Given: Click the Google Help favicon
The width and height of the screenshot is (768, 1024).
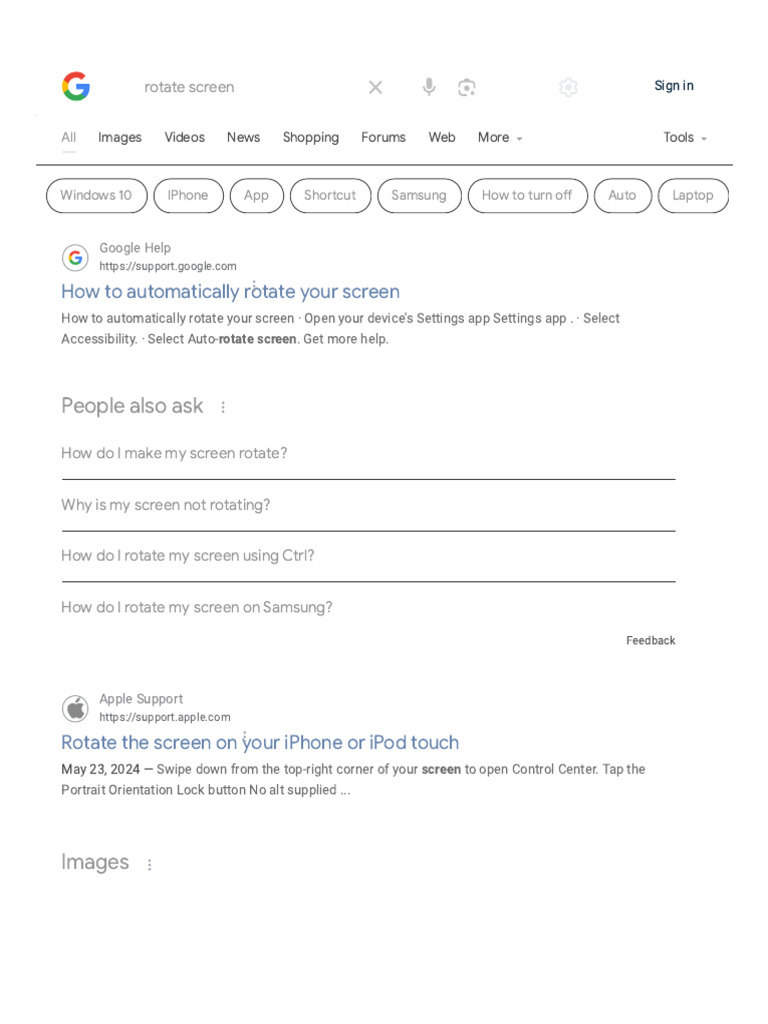Looking at the screenshot, I should coord(75,257).
